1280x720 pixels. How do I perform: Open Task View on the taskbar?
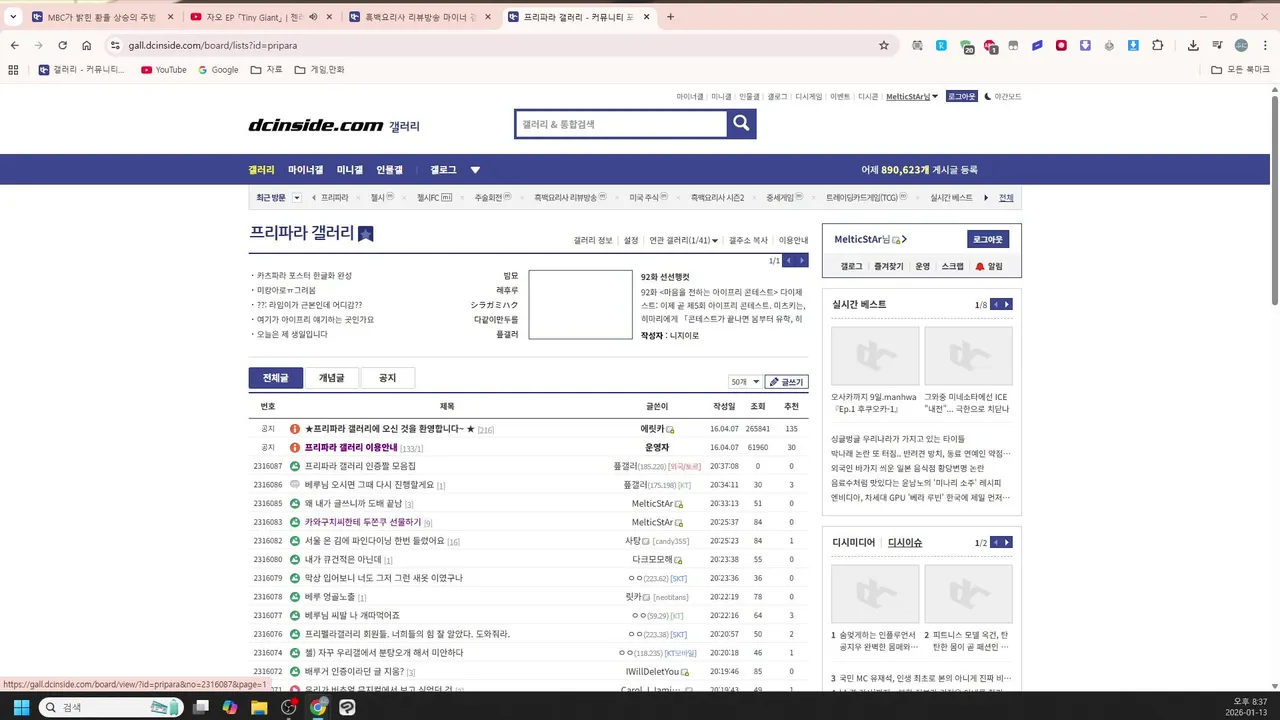(x=201, y=707)
